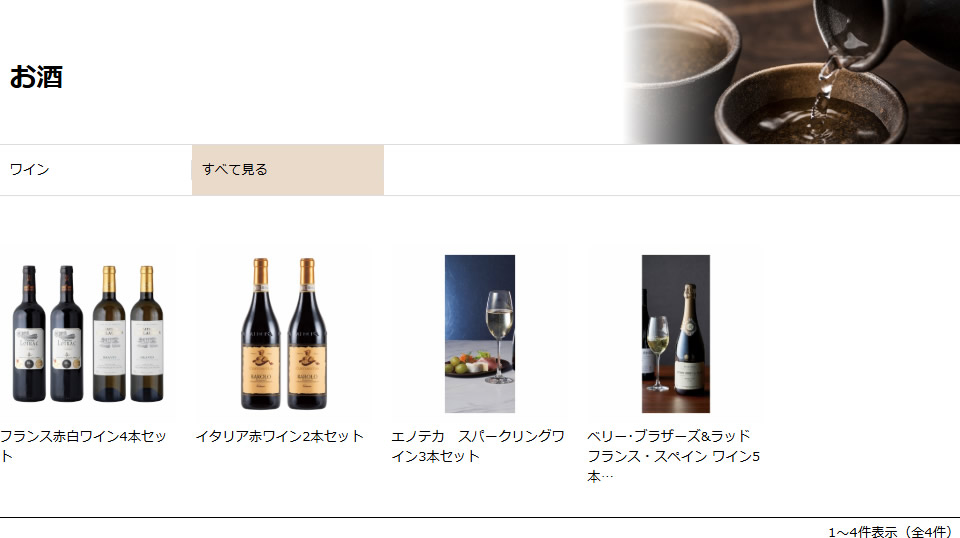Open the Italian red wine 2-bottle photo
The image size is (960, 538).
point(283,334)
